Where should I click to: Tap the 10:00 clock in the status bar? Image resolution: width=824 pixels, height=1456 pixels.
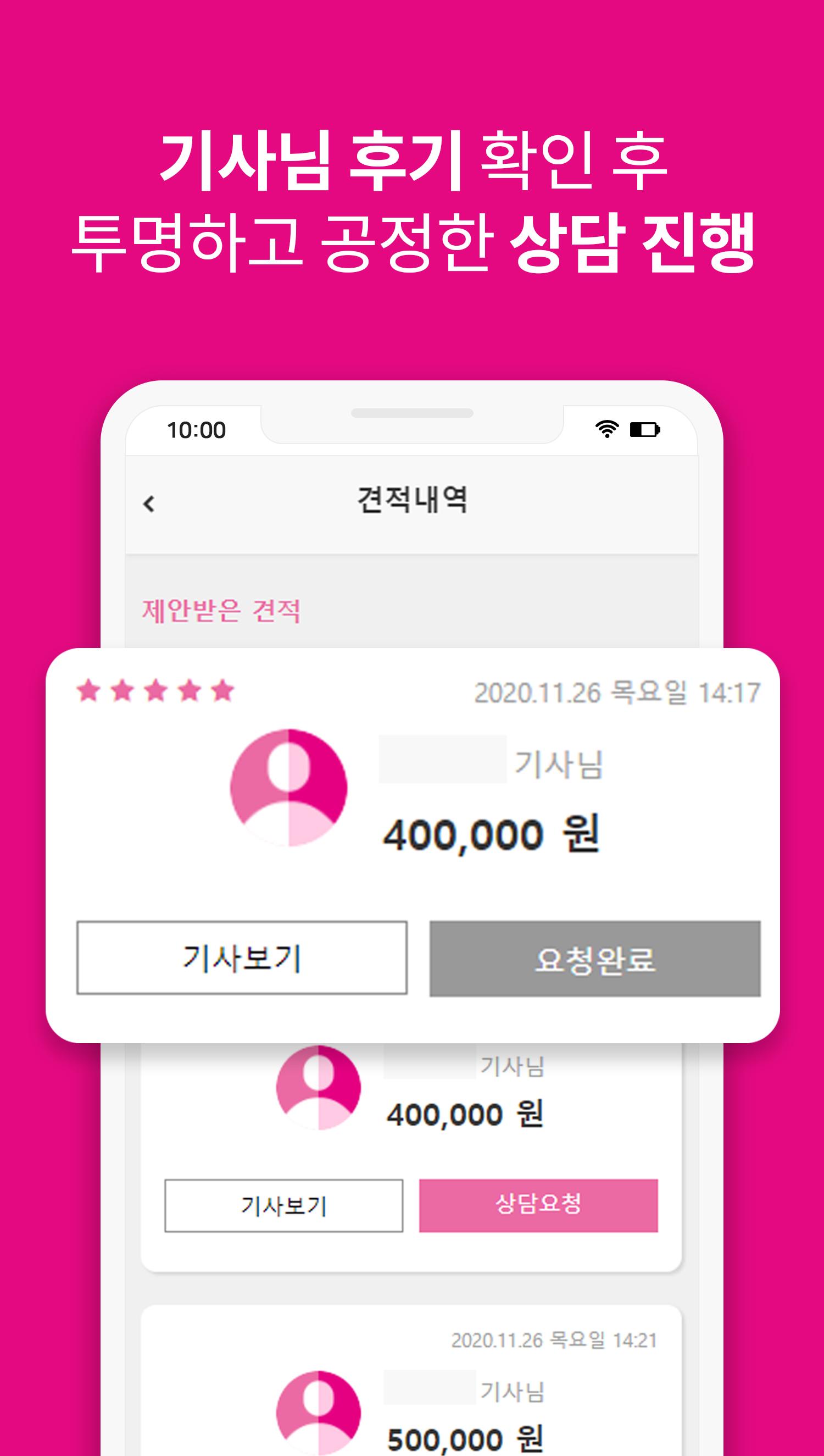coord(196,430)
